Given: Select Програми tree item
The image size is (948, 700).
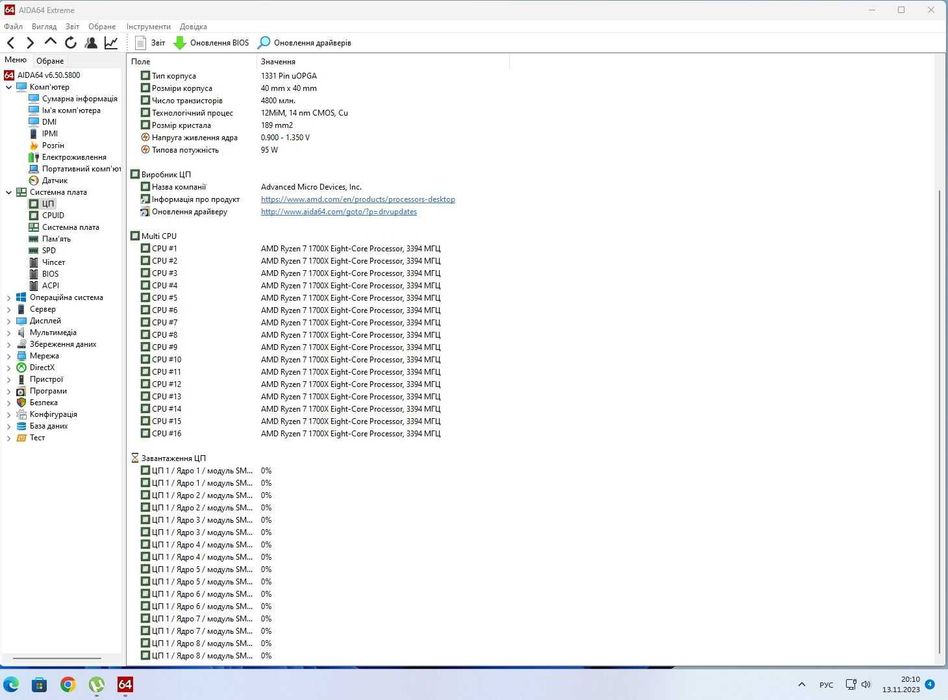Looking at the screenshot, I should coord(48,391).
